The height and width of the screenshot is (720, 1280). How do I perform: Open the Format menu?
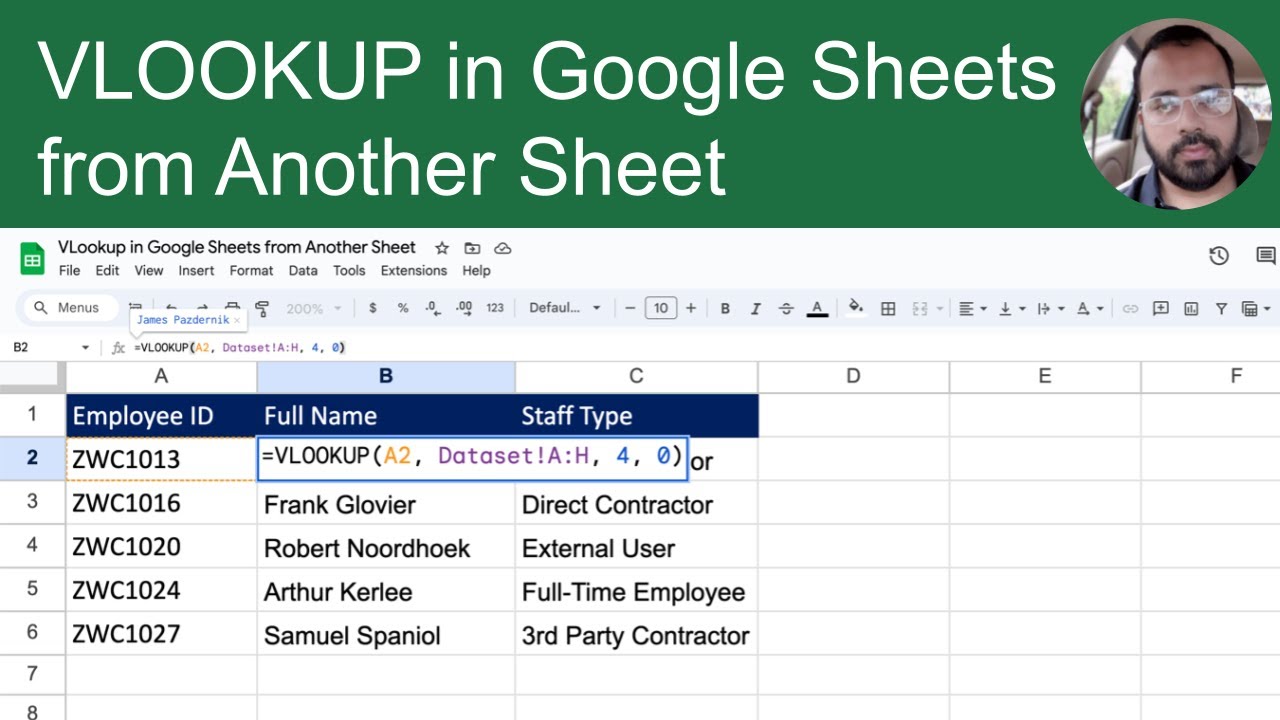[251, 271]
